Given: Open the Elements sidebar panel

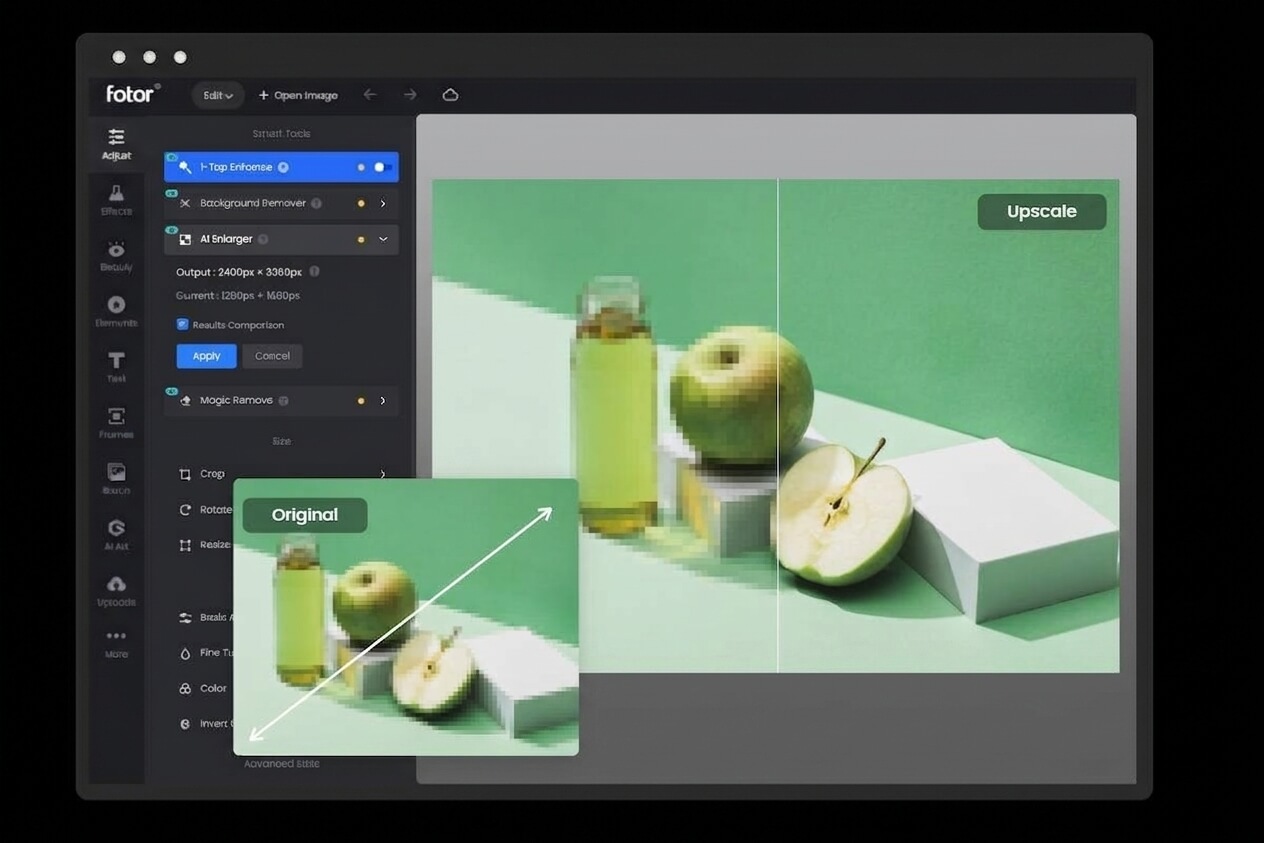Looking at the screenshot, I should click(116, 312).
